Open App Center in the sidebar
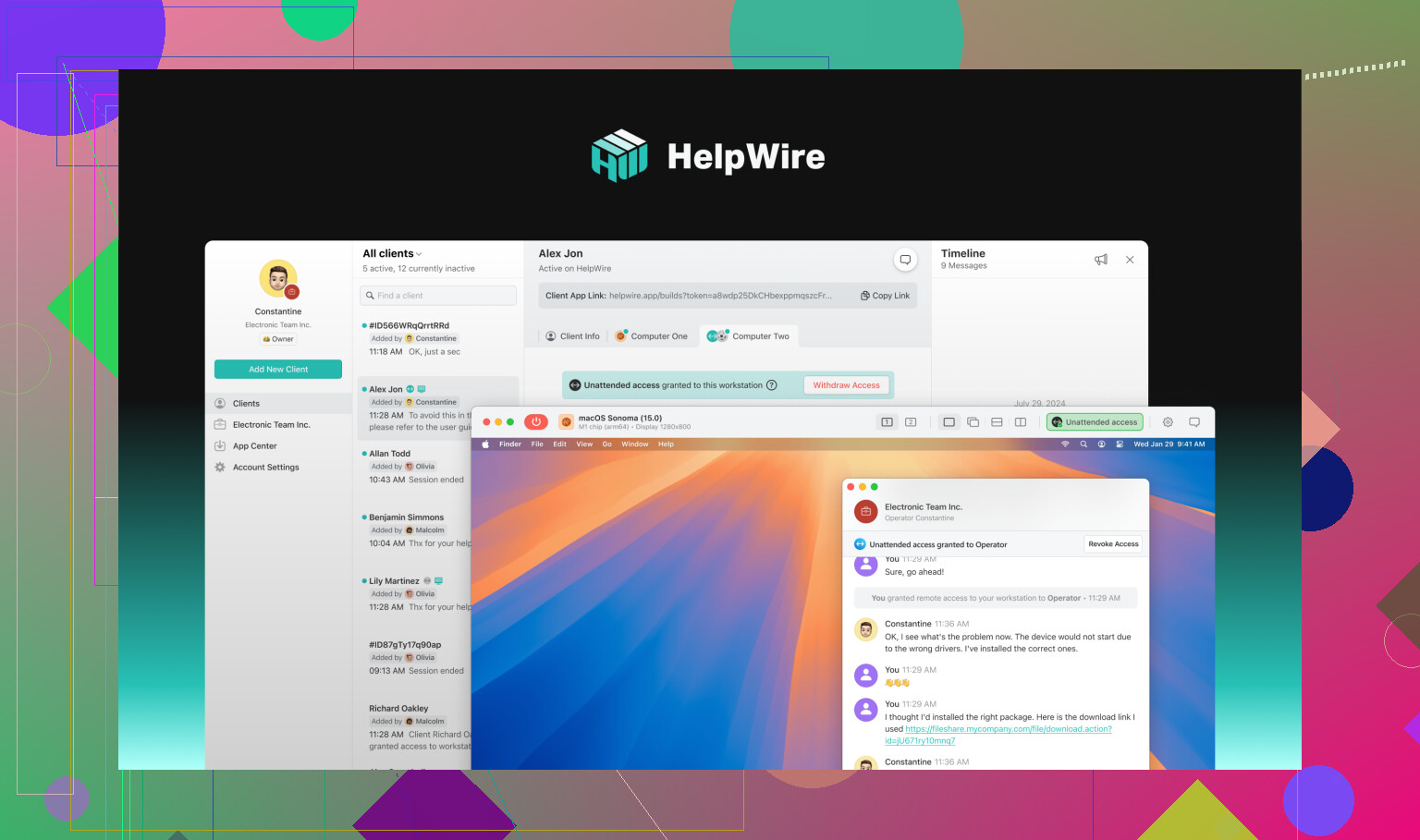This screenshot has height=840, width=1420. tap(254, 446)
